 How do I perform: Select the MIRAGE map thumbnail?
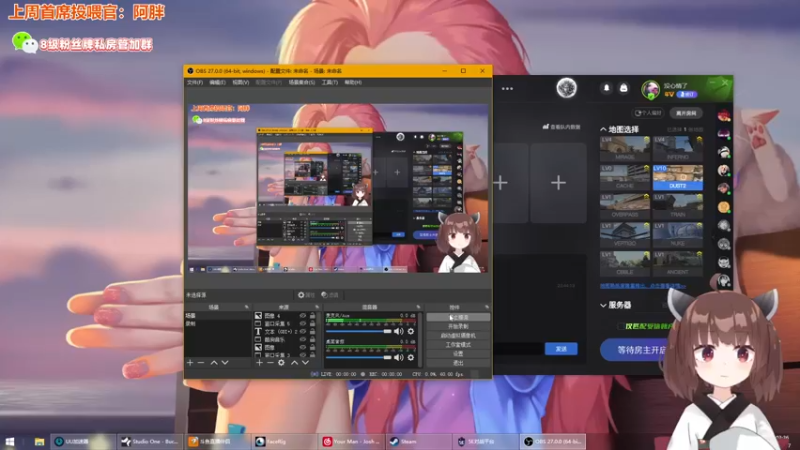tap(625, 148)
